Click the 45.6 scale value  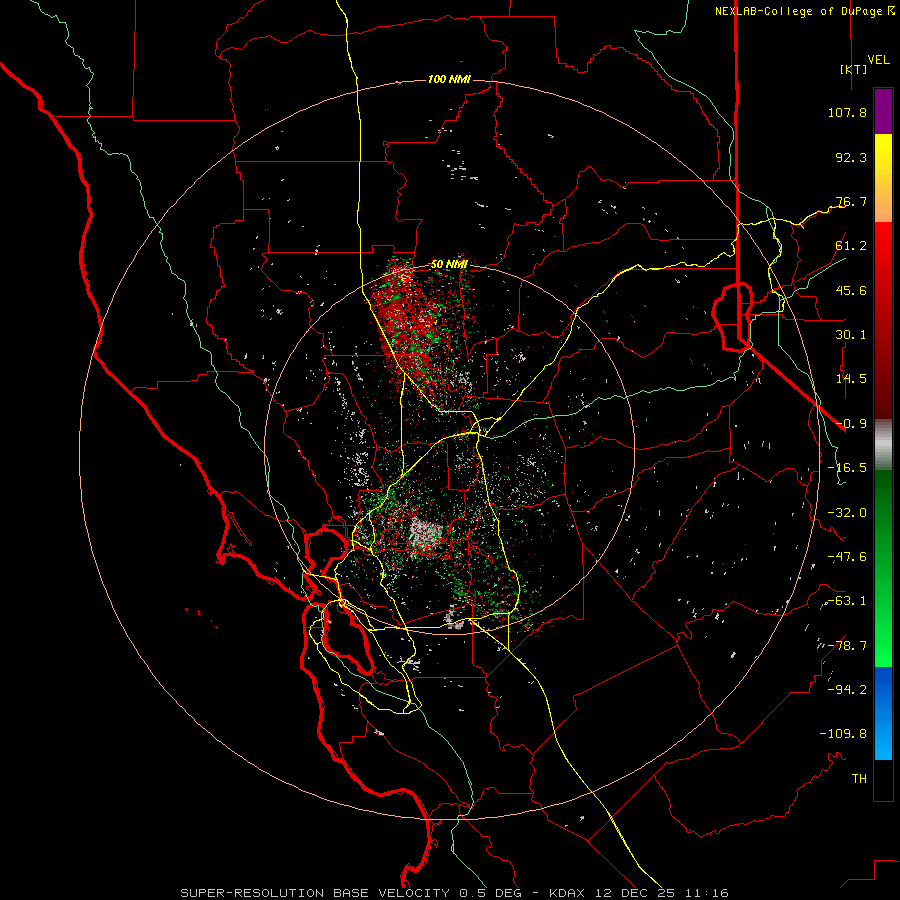pyautogui.click(x=851, y=290)
